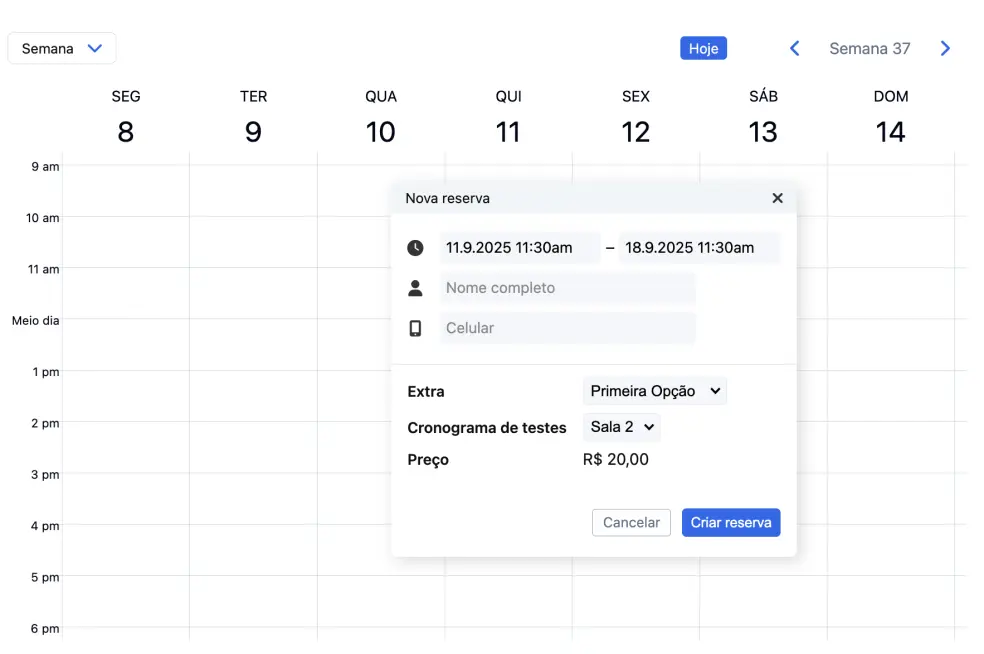Advance to the next week
The image size is (984, 654).
945,48
